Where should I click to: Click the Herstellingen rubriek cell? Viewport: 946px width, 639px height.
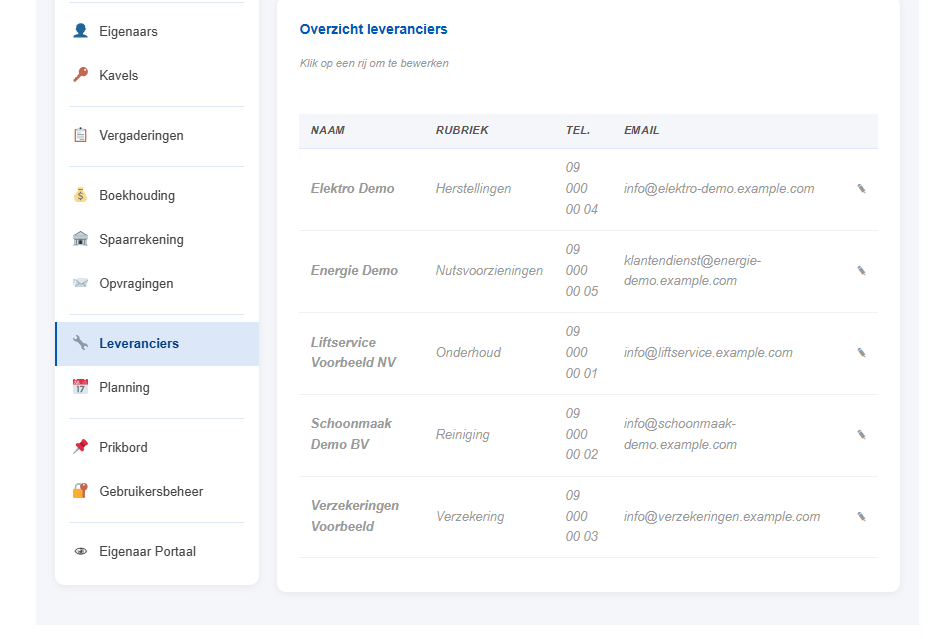pos(474,188)
